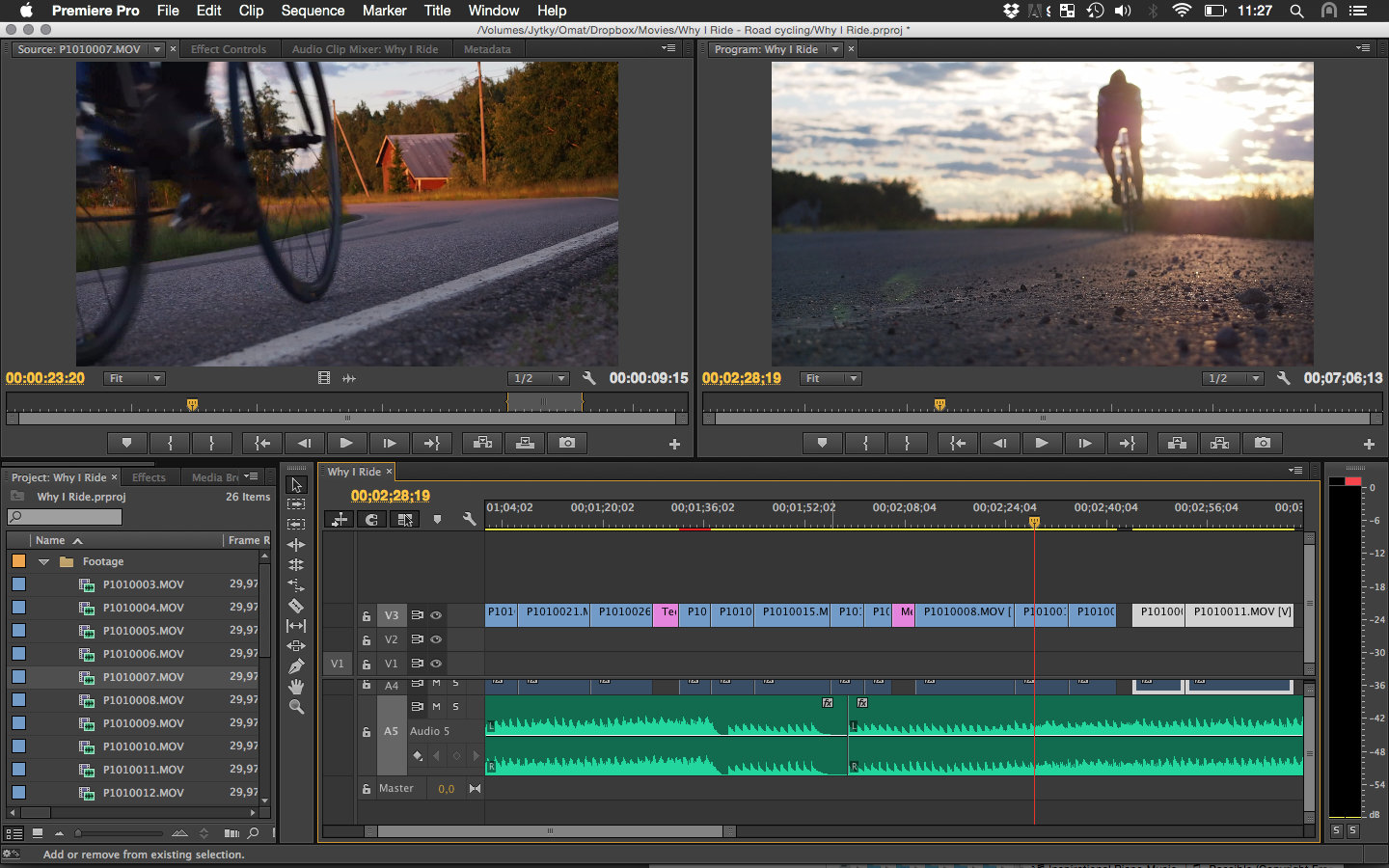1389x868 pixels.
Task: Open Program monitor 1/2 resolution dropdown
Action: (x=1234, y=378)
